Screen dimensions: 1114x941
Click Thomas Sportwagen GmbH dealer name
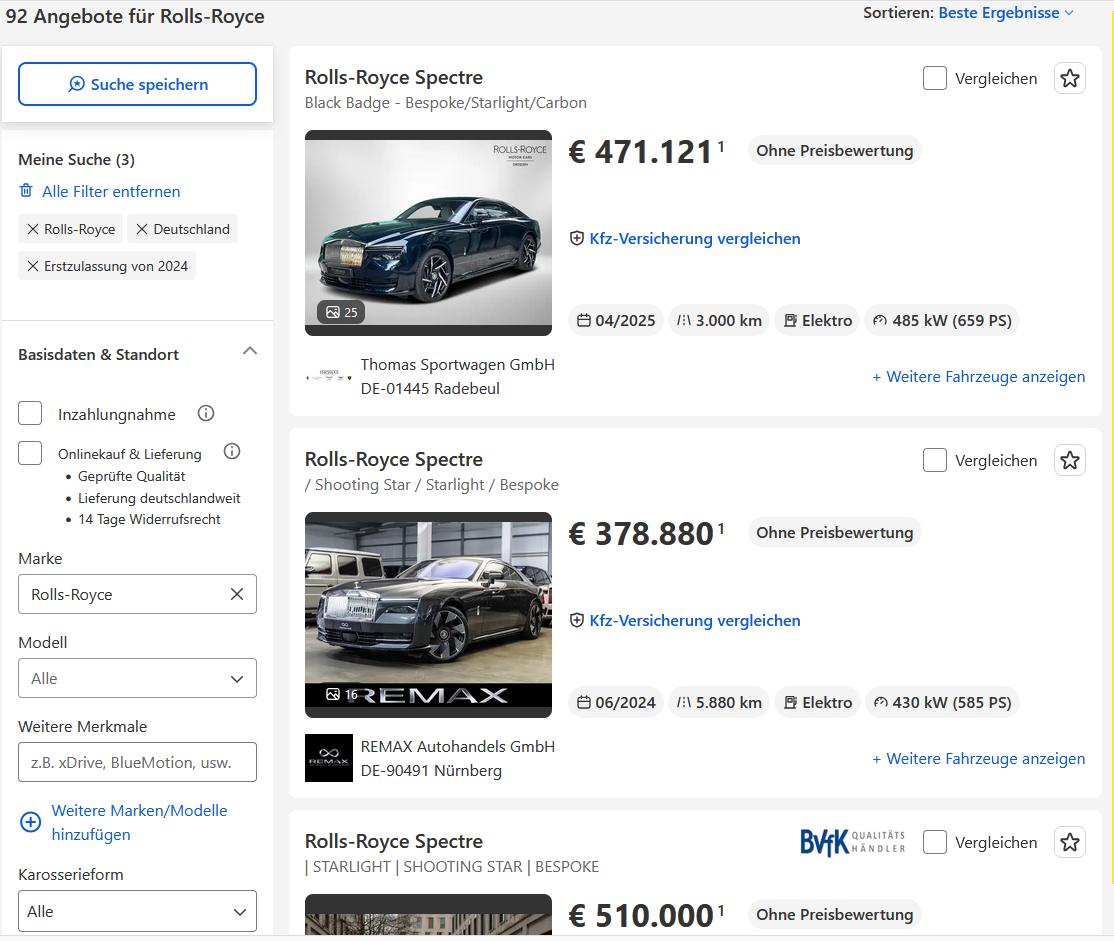tap(458, 365)
